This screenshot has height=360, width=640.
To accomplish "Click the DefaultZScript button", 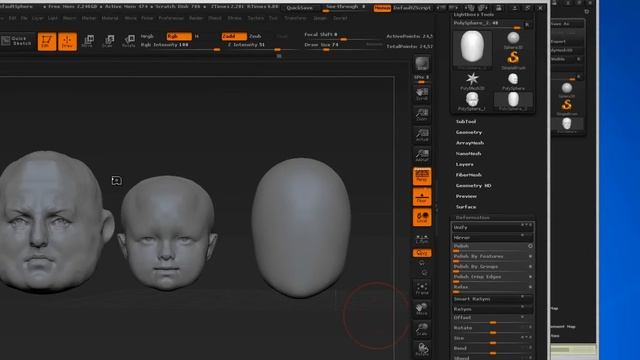I will pyautogui.click(x=412, y=8).
